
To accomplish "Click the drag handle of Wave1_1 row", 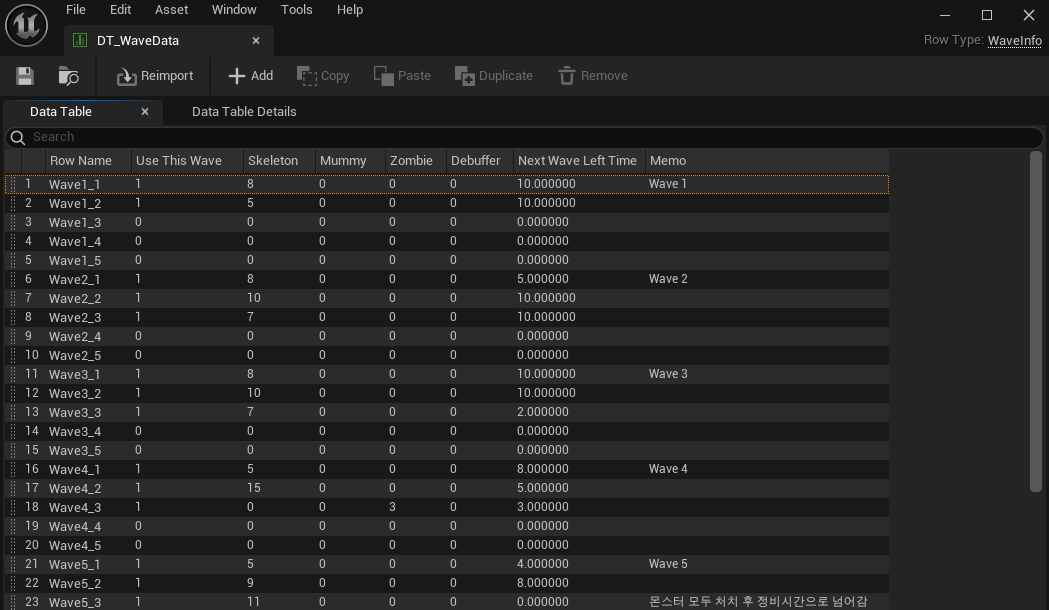I will [x=13, y=184].
